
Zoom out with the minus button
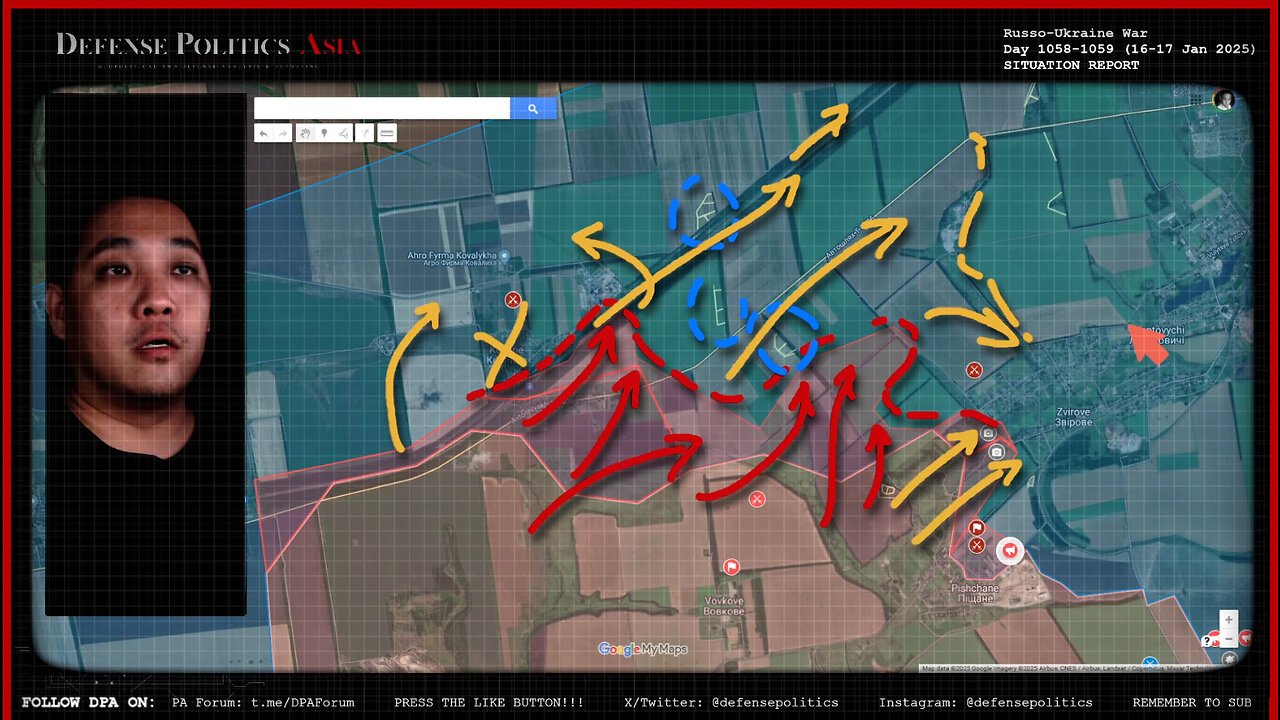click(1229, 637)
